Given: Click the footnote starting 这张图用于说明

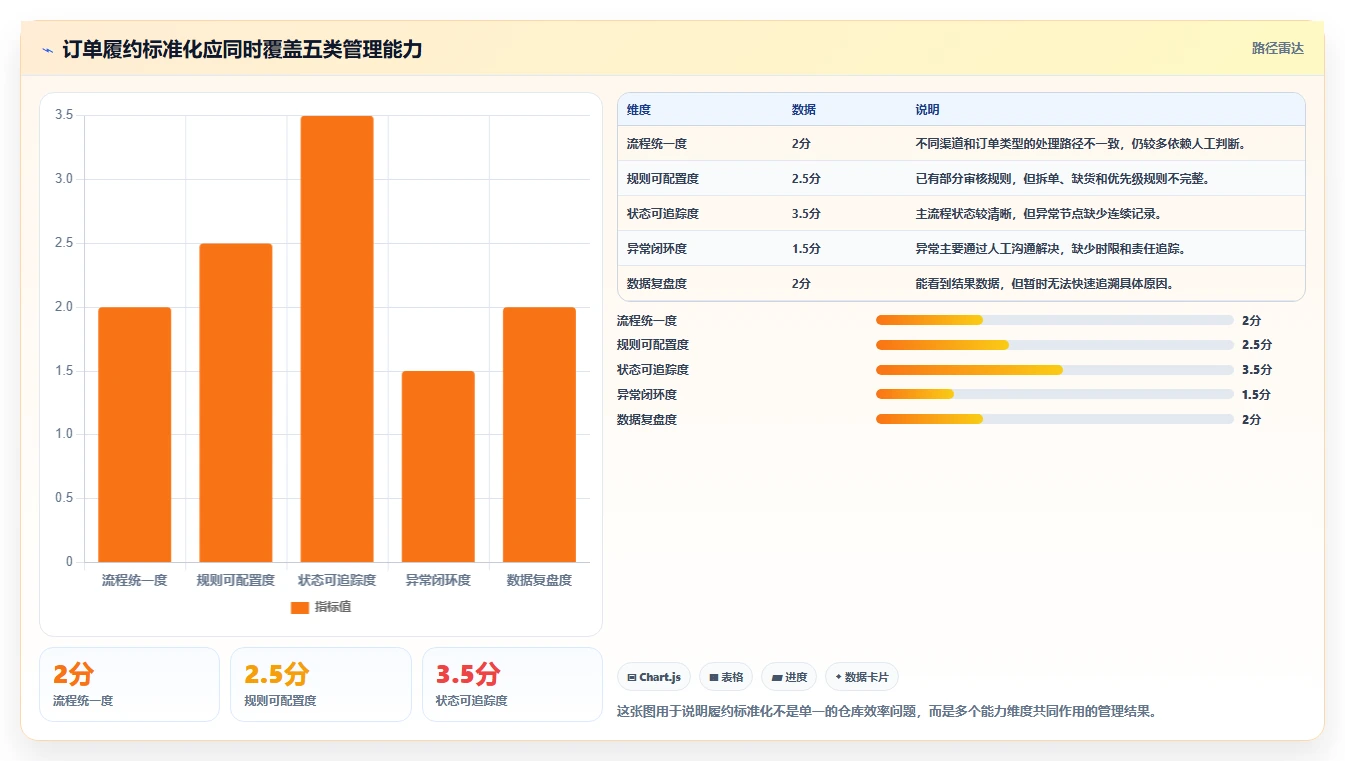Looking at the screenshot, I should pyautogui.click(x=887, y=712).
